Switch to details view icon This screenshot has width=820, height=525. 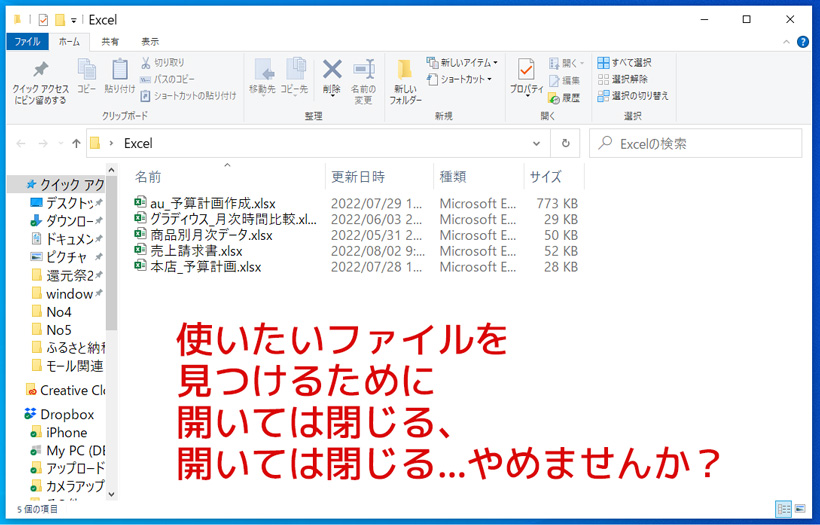point(783,508)
